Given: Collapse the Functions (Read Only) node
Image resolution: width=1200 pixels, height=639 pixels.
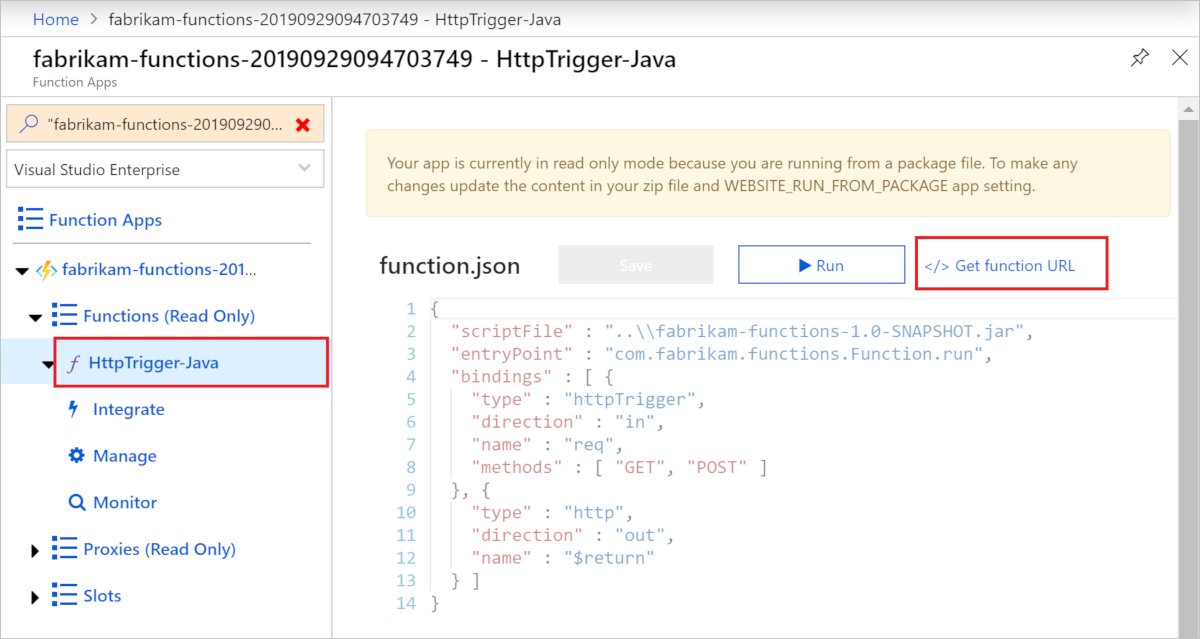Looking at the screenshot, I should click(x=36, y=317).
